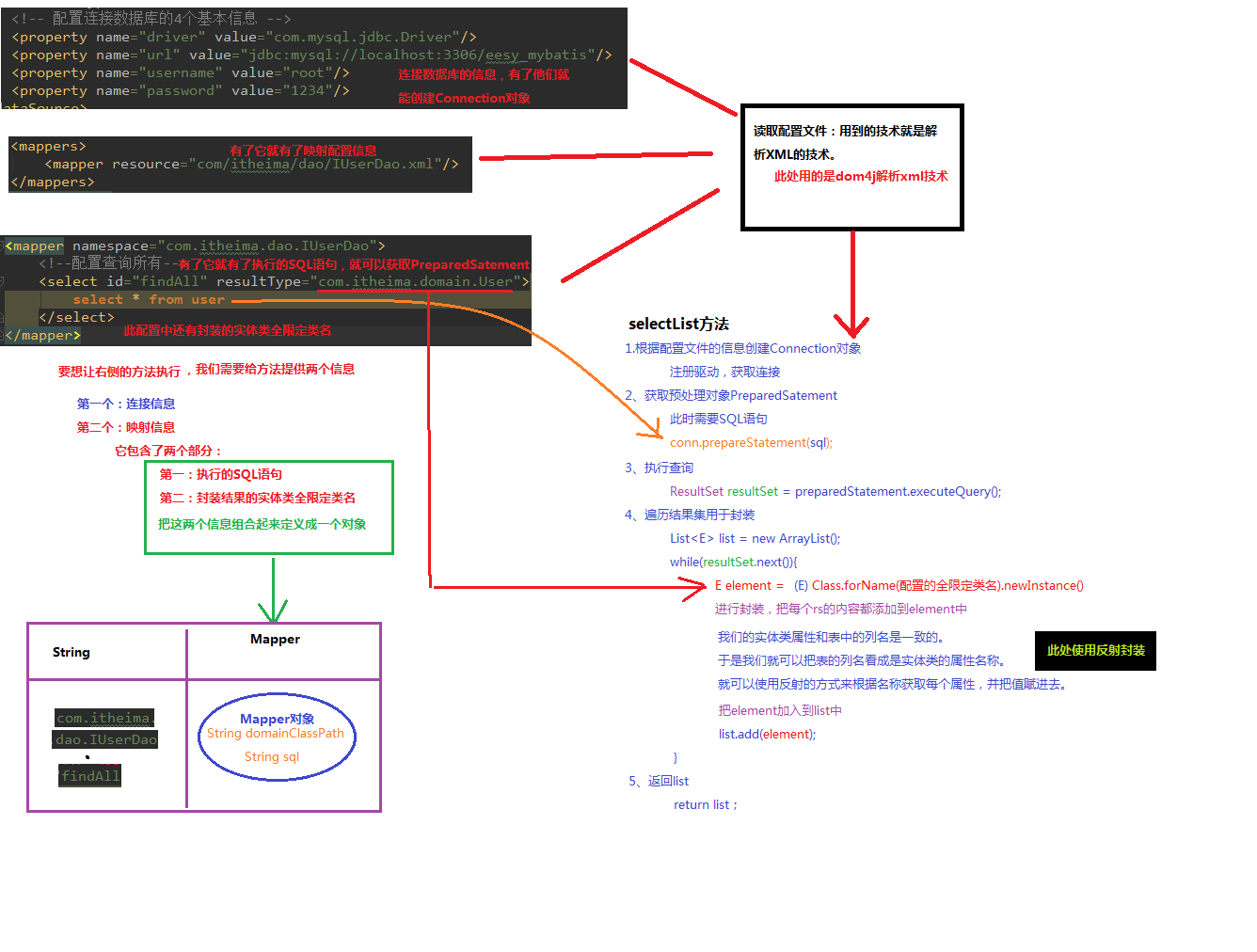Click text '要想让右侧的方法执行，我们需要给方法提供两个信息'
The height and width of the screenshot is (952, 1257).
coord(206,370)
